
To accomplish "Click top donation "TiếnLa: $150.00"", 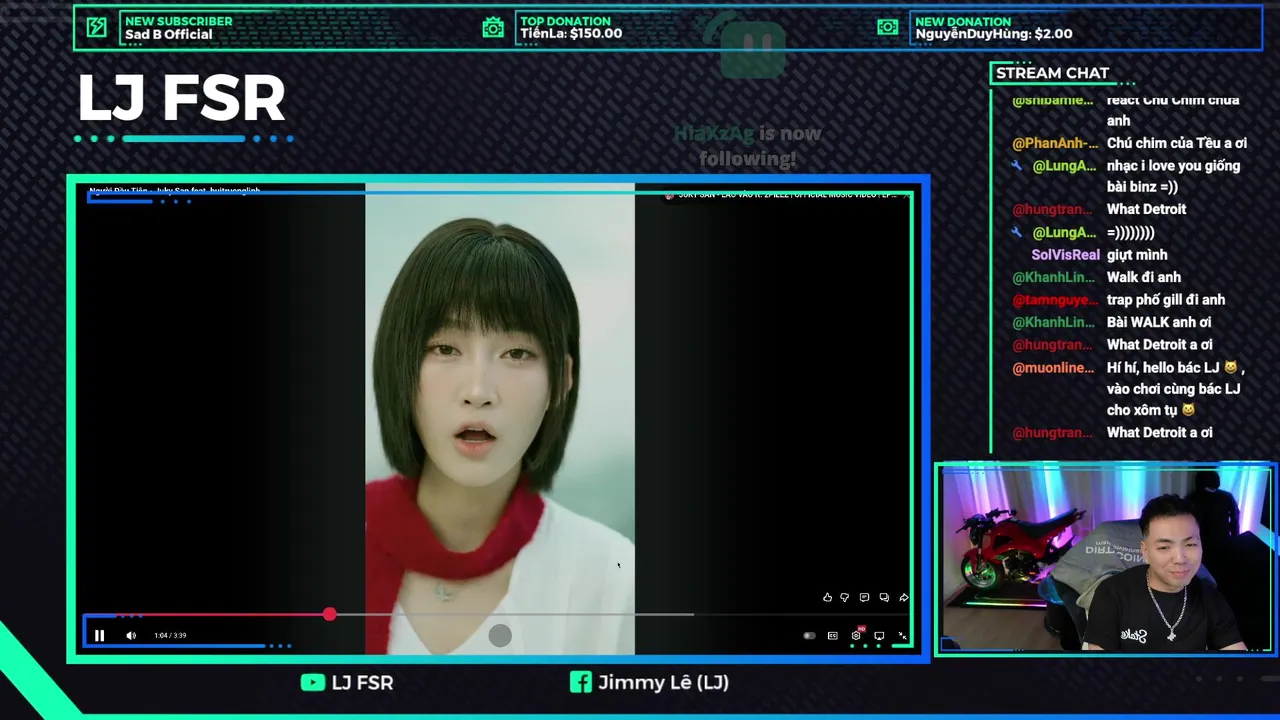I will 571,34.
